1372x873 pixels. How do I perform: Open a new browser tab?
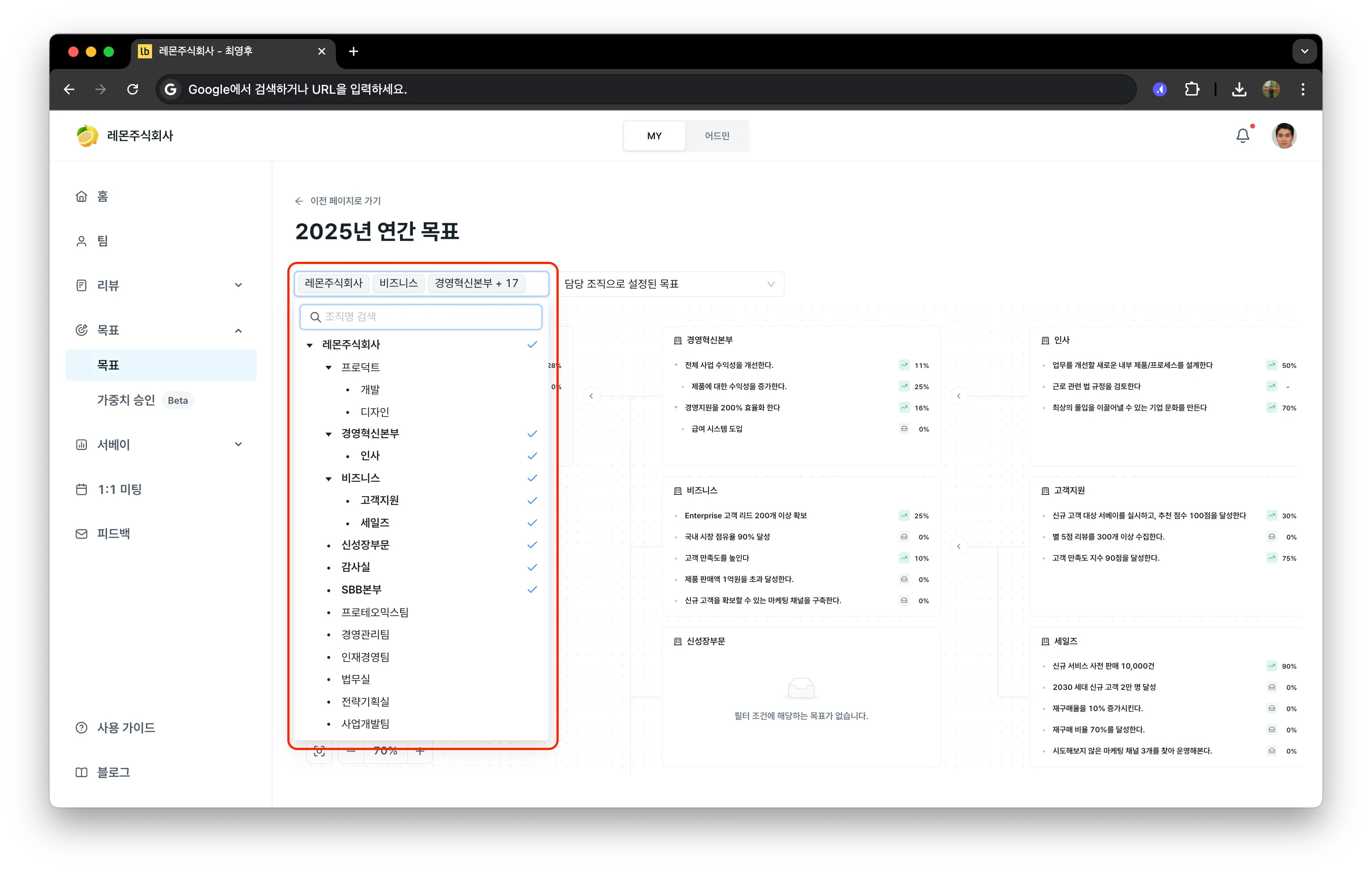coord(353,51)
